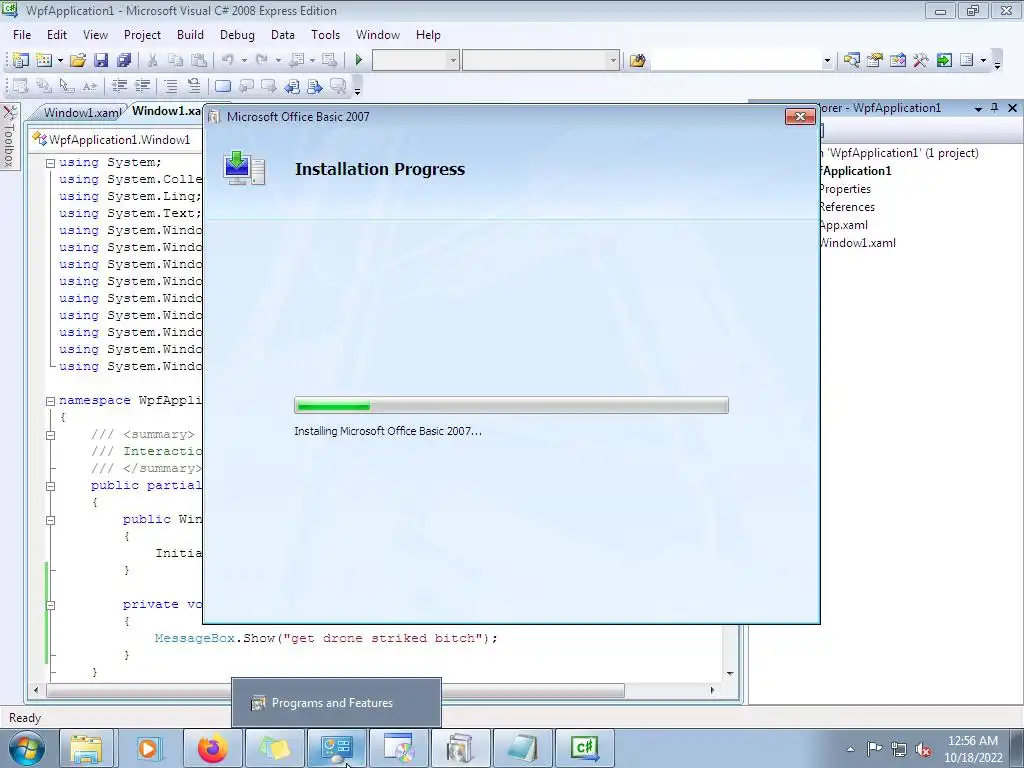Open the Edit menu
The image size is (1024, 768).
coord(57,35)
